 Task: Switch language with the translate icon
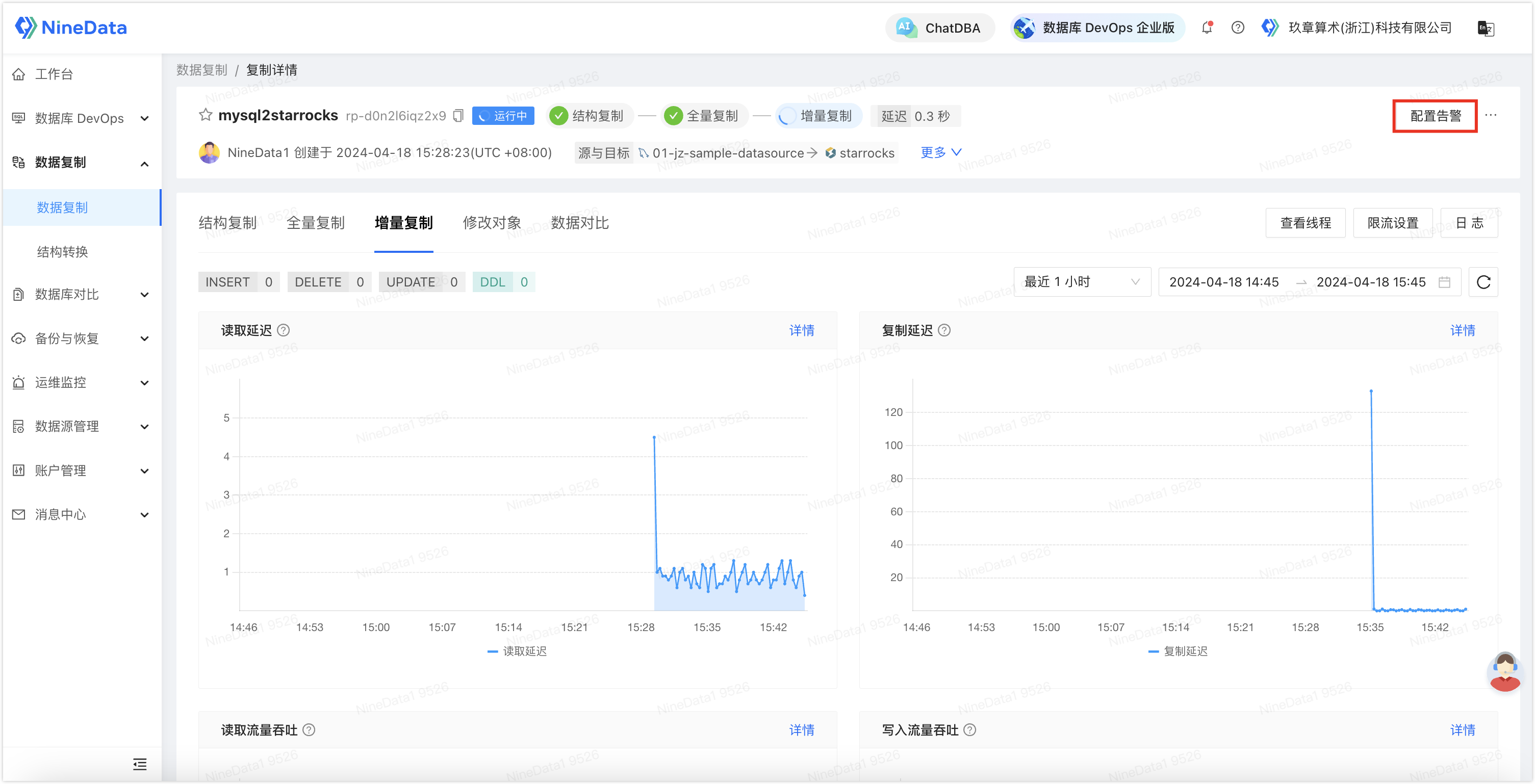pos(1486,28)
